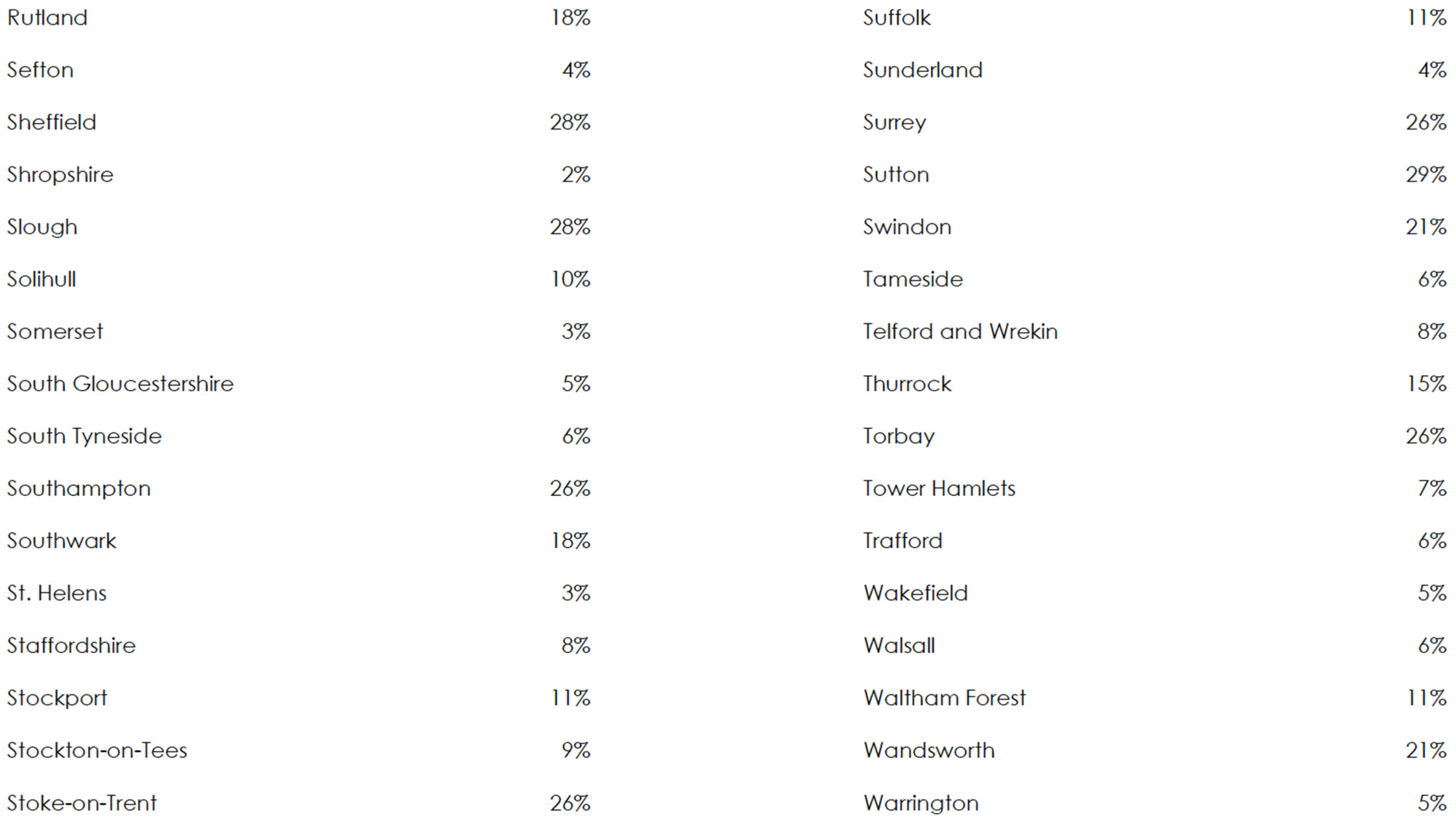
Task: Click the Telford and Wrekin text
Action: [x=960, y=332]
